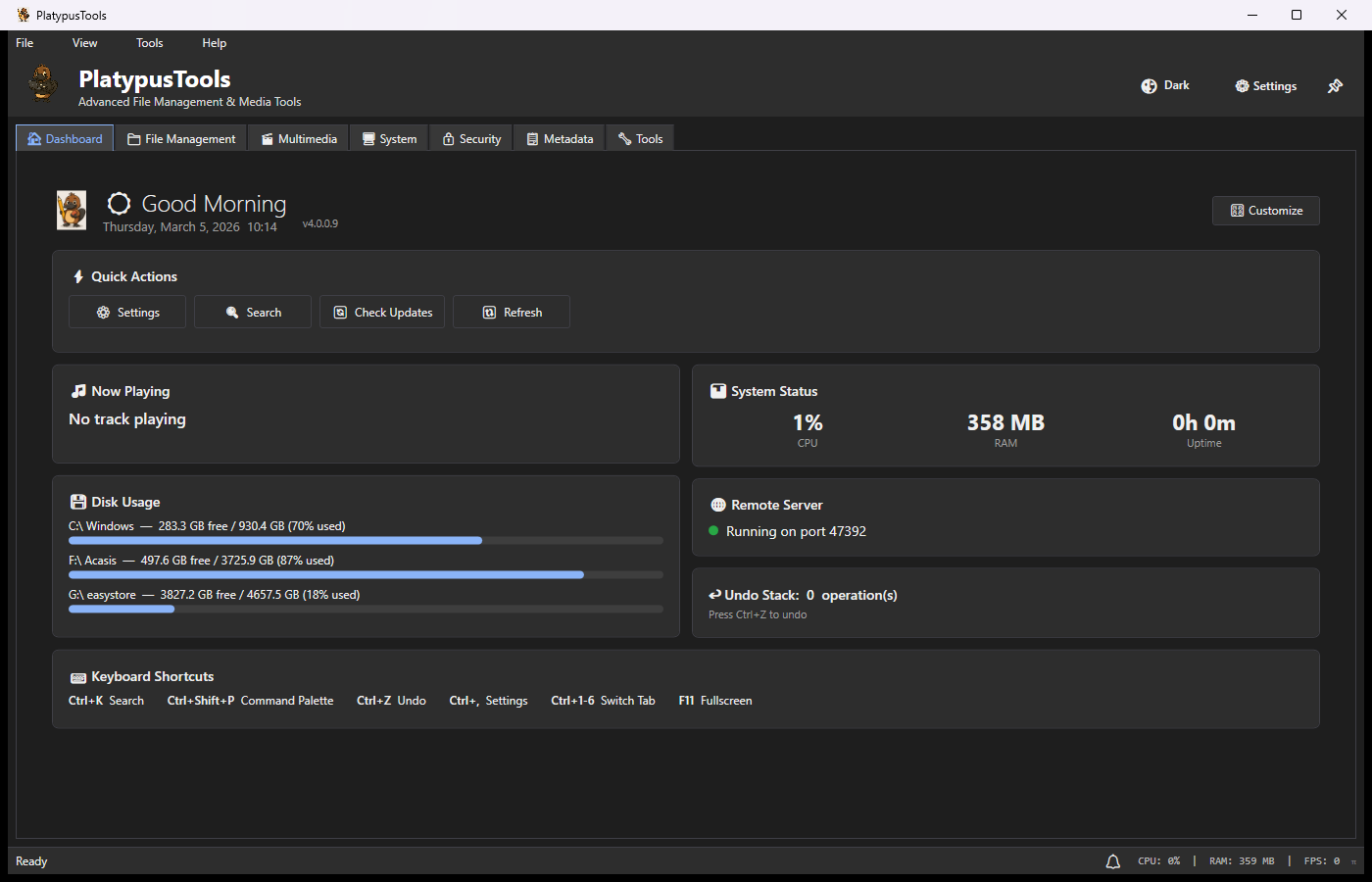Toggle Dark theme mode
The height and width of the screenshot is (882, 1372).
pos(1165,85)
